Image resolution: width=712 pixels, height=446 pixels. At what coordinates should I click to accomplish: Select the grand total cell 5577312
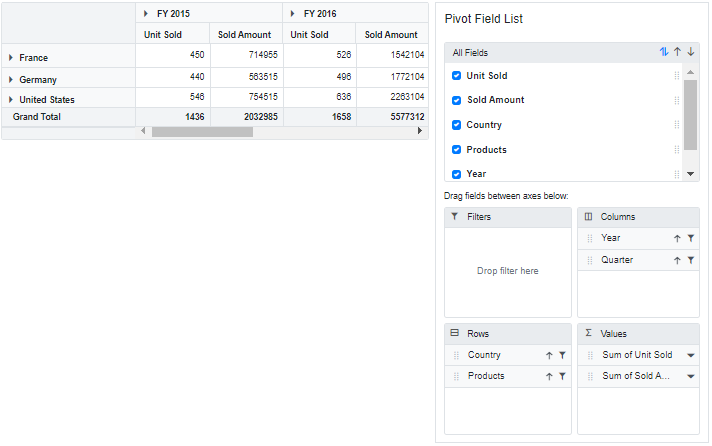(x=392, y=117)
